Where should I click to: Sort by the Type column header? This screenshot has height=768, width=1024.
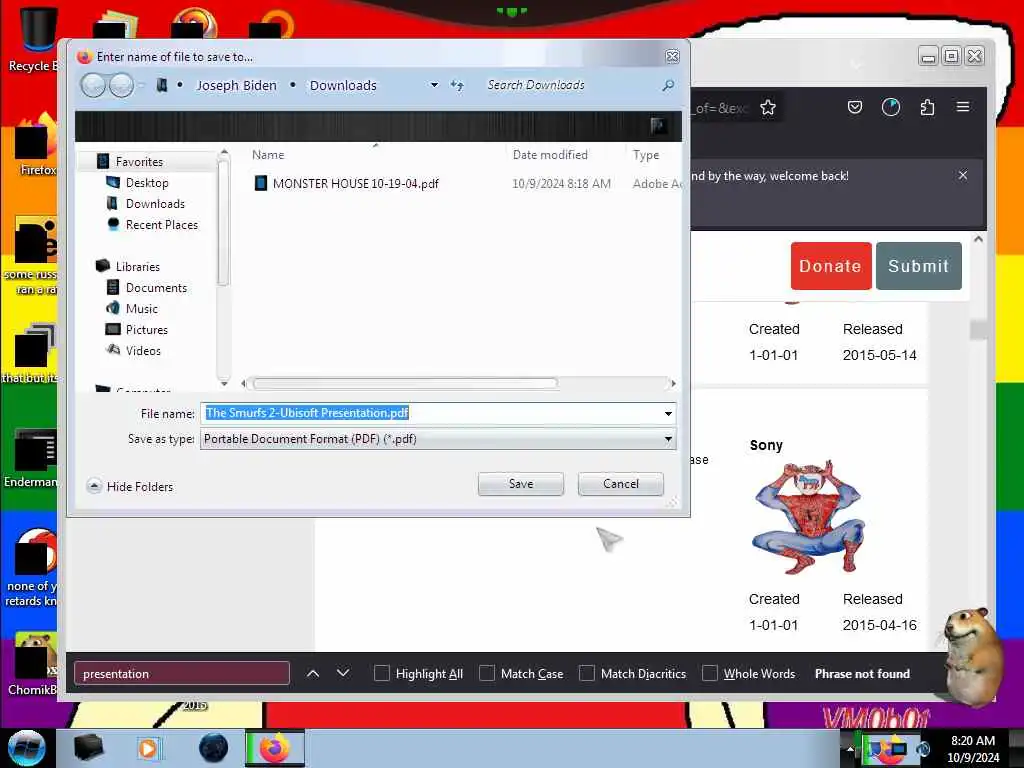point(646,155)
